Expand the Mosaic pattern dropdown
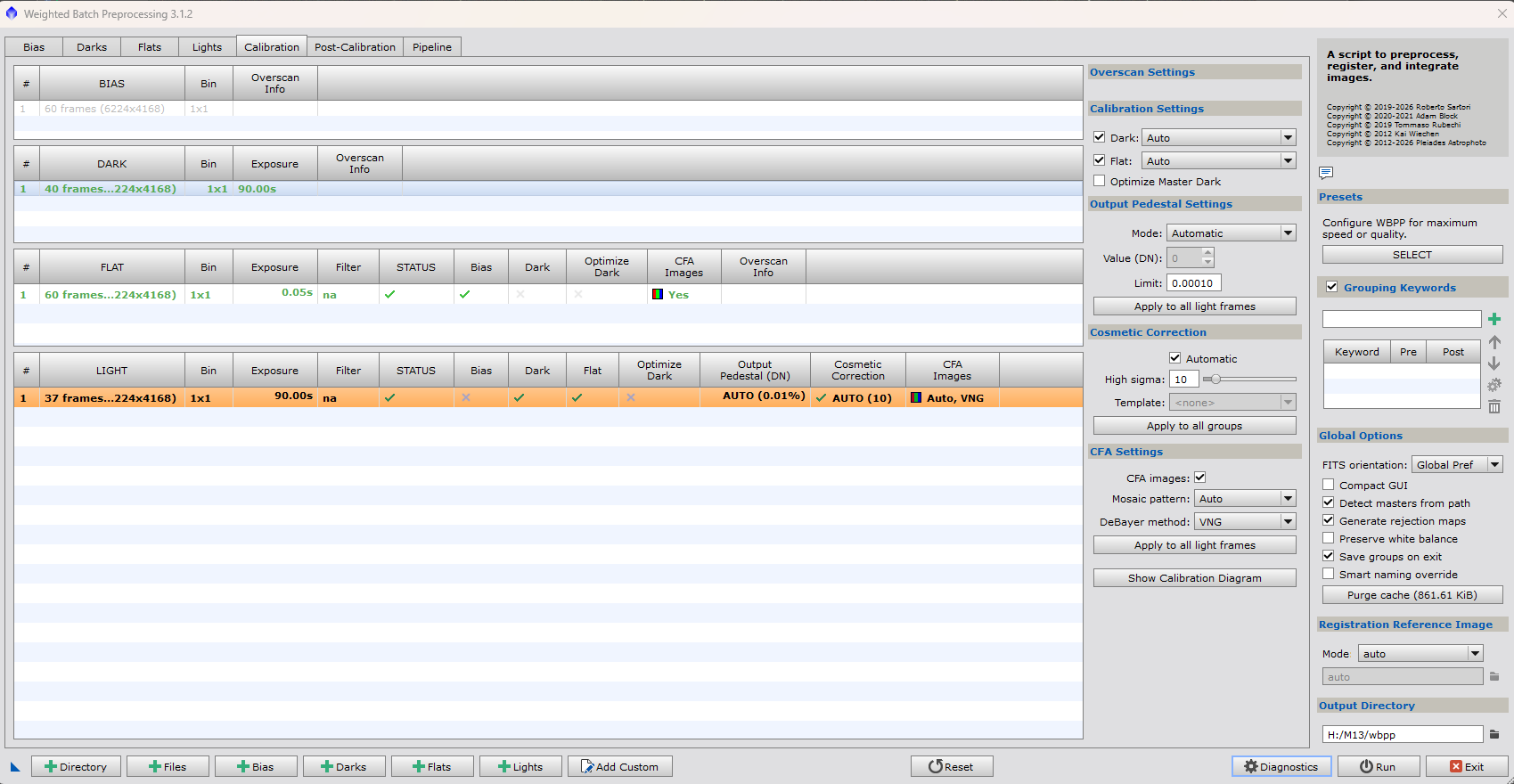 click(1245, 499)
